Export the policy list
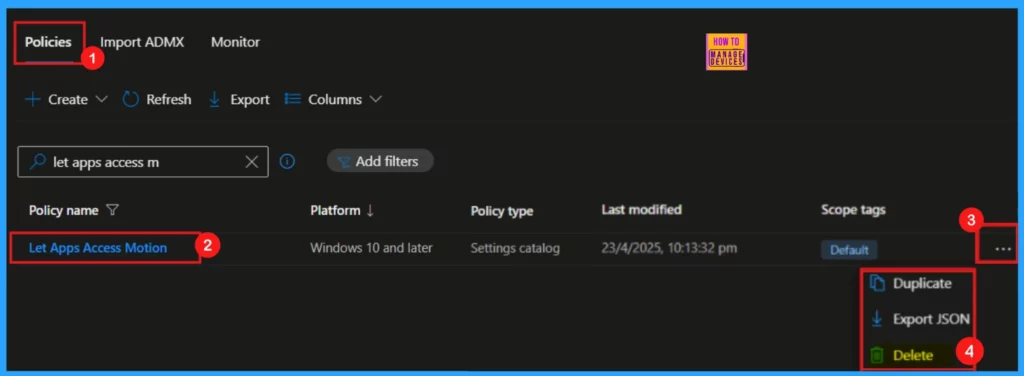 [238, 100]
